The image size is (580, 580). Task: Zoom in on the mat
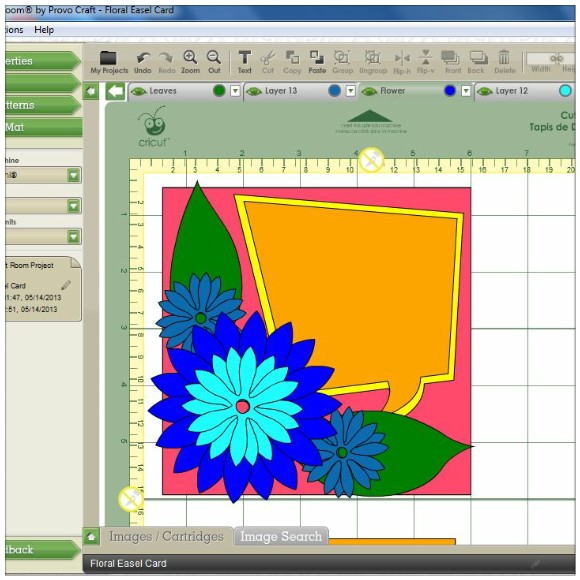point(190,62)
